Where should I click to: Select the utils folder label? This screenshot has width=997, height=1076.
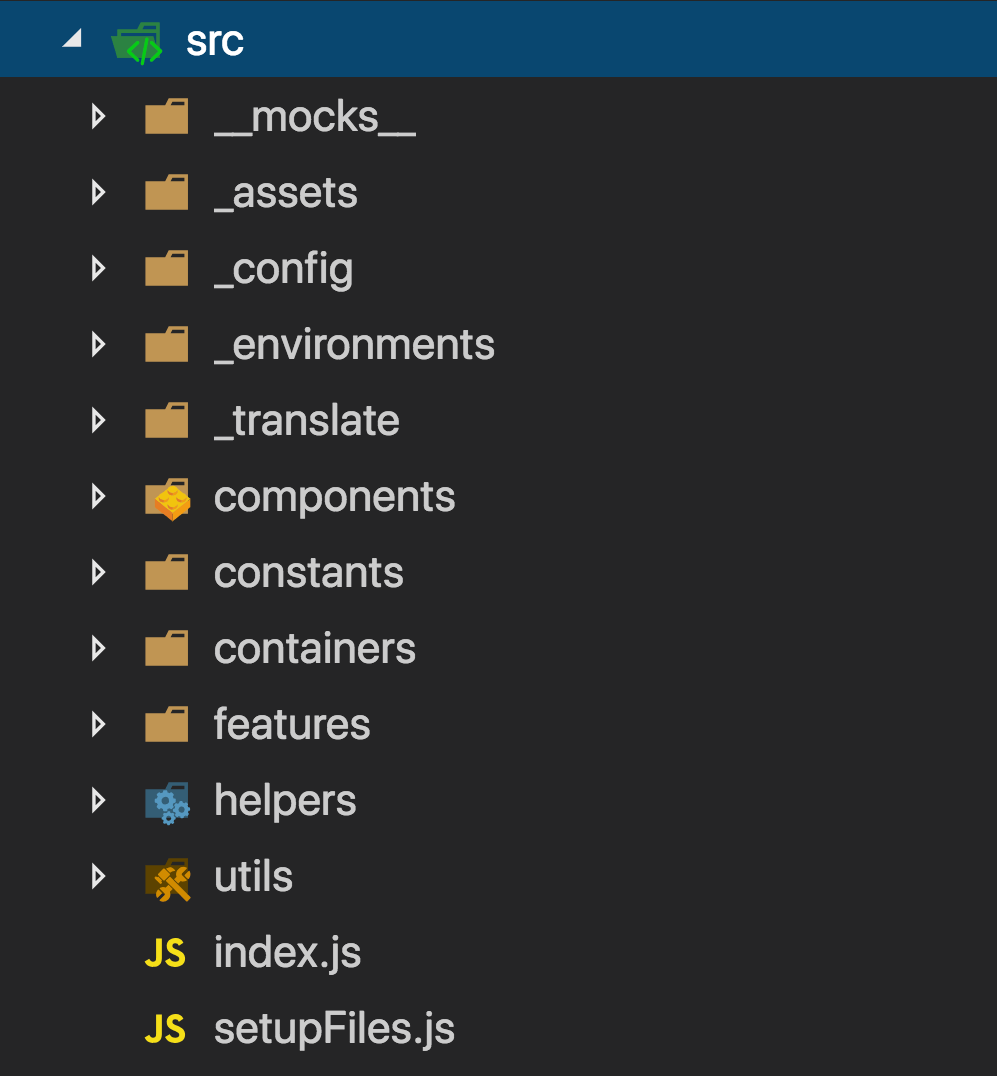[x=253, y=876]
